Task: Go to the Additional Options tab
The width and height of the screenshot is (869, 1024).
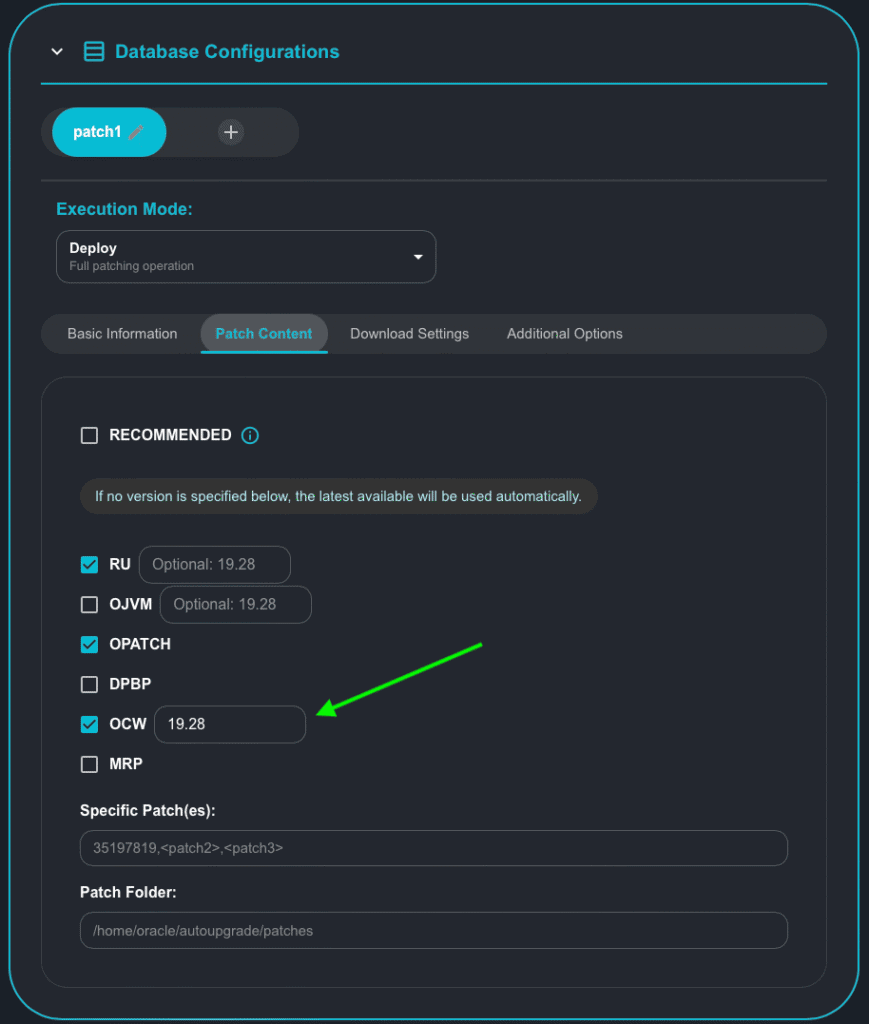Action: click(564, 334)
